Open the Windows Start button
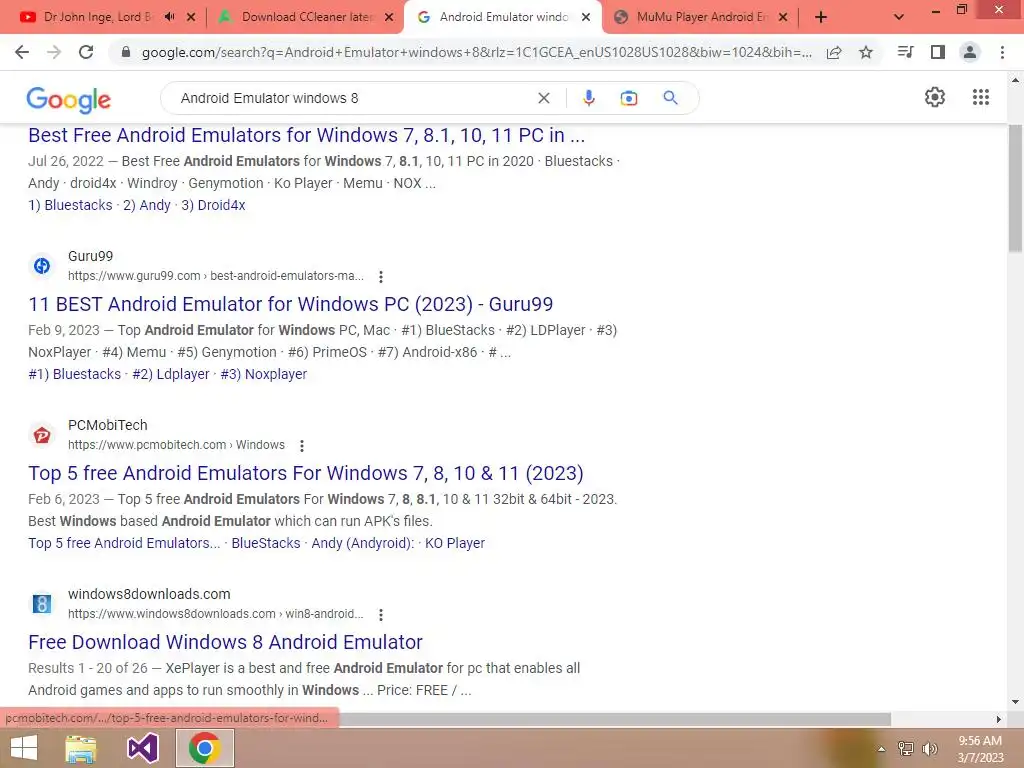 pos(24,748)
